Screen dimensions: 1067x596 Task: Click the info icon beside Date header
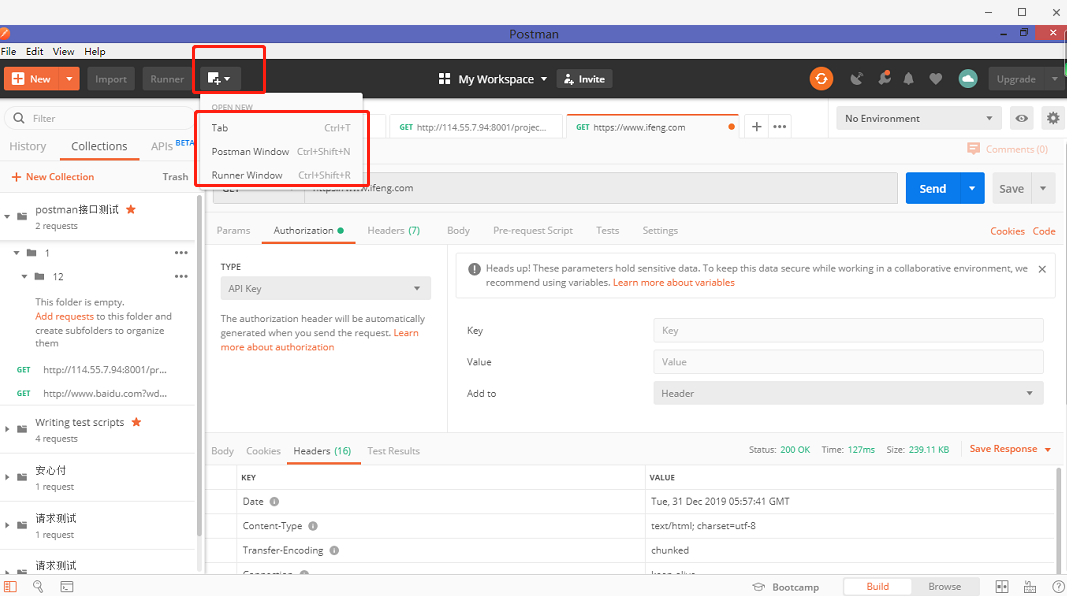[x=274, y=501]
